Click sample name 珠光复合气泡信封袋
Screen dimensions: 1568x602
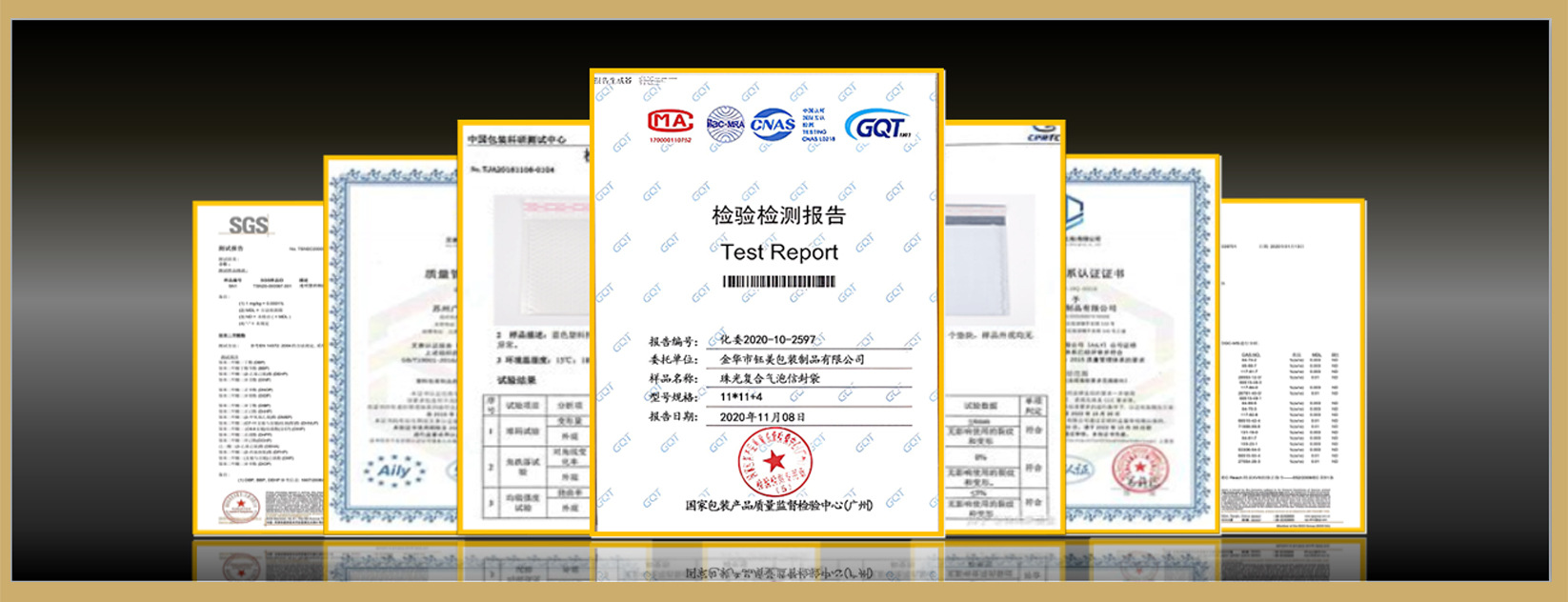click(x=770, y=378)
